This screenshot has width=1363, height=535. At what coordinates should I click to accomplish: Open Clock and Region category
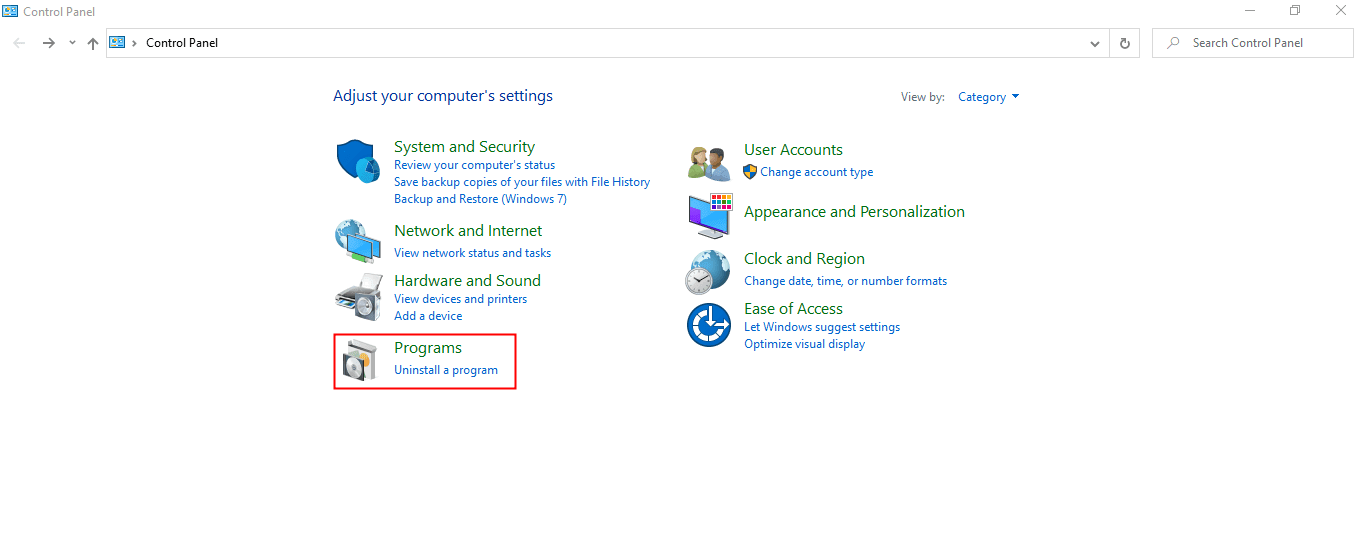pos(804,259)
